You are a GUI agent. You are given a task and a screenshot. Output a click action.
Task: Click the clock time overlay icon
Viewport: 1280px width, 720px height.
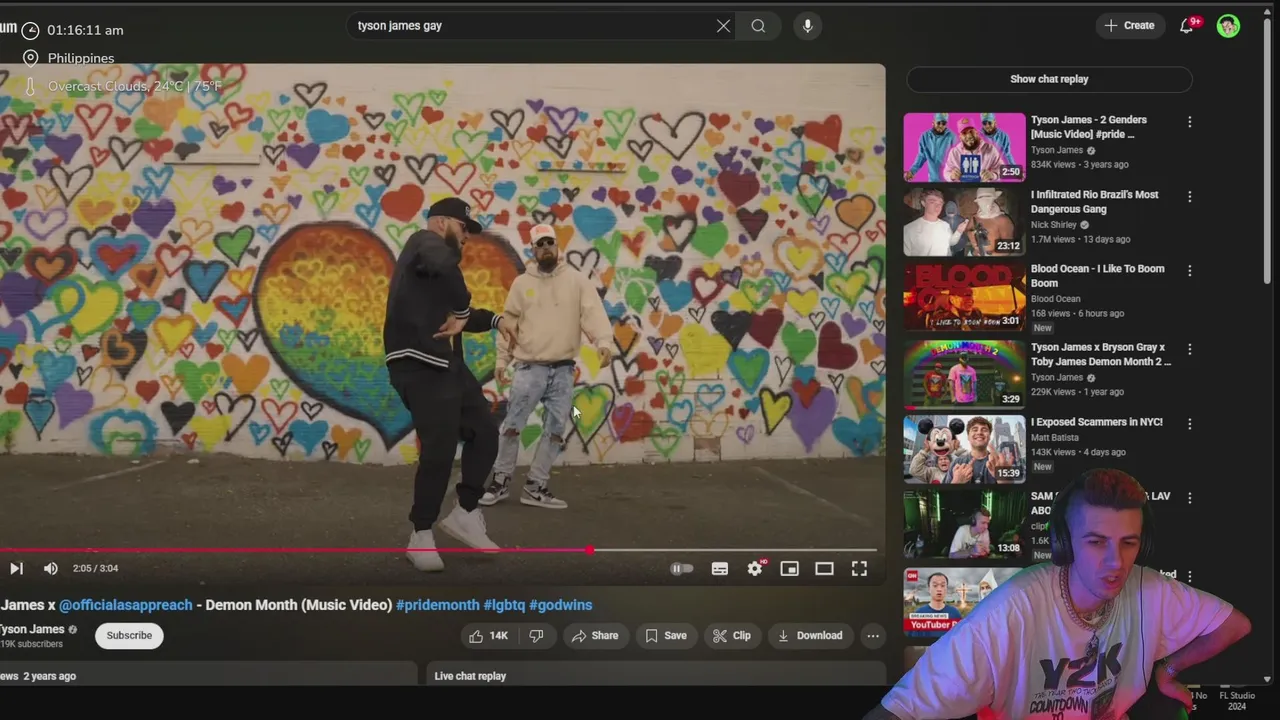(x=30, y=30)
